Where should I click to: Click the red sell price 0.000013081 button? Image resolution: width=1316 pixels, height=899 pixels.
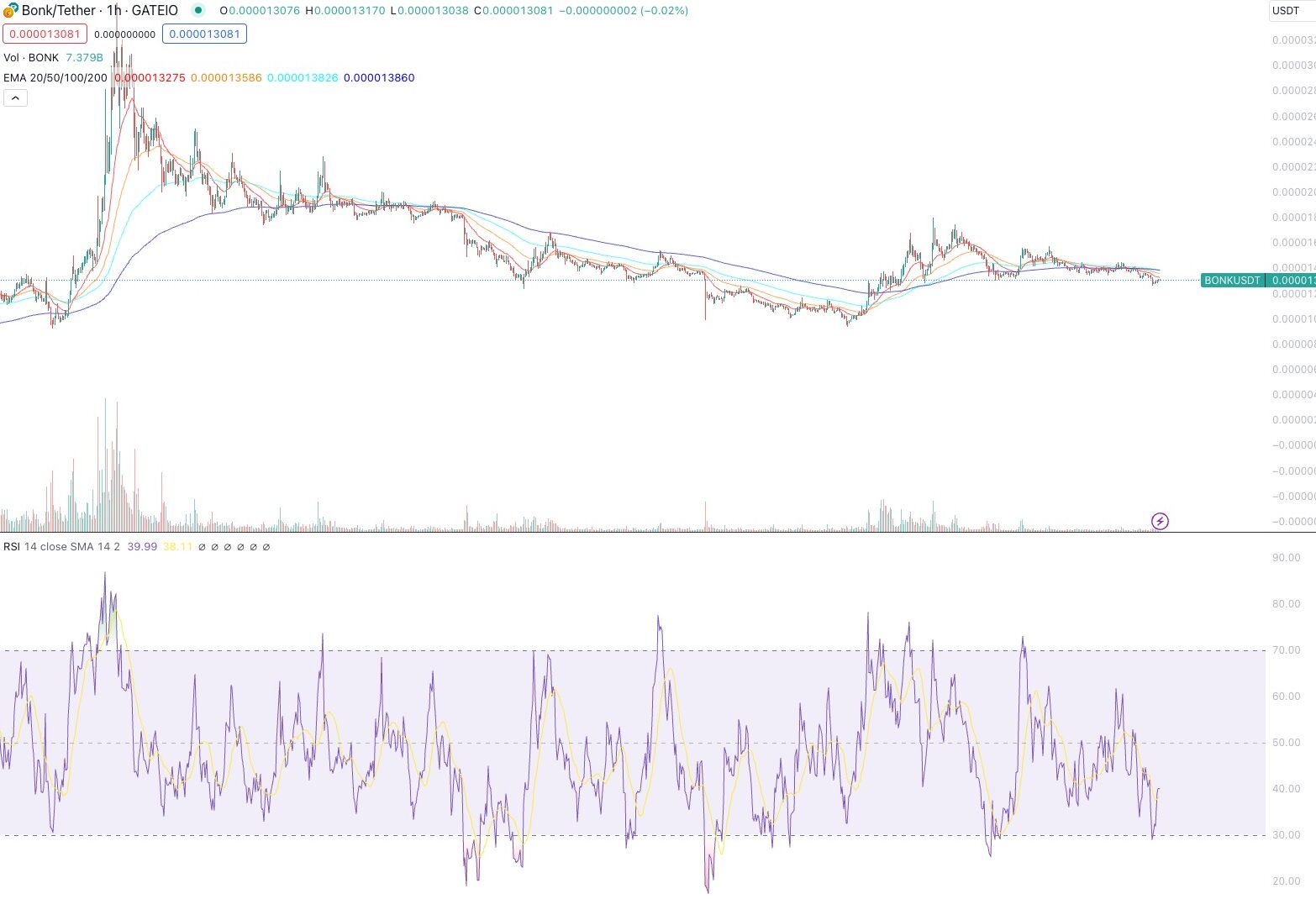point(45,34)
